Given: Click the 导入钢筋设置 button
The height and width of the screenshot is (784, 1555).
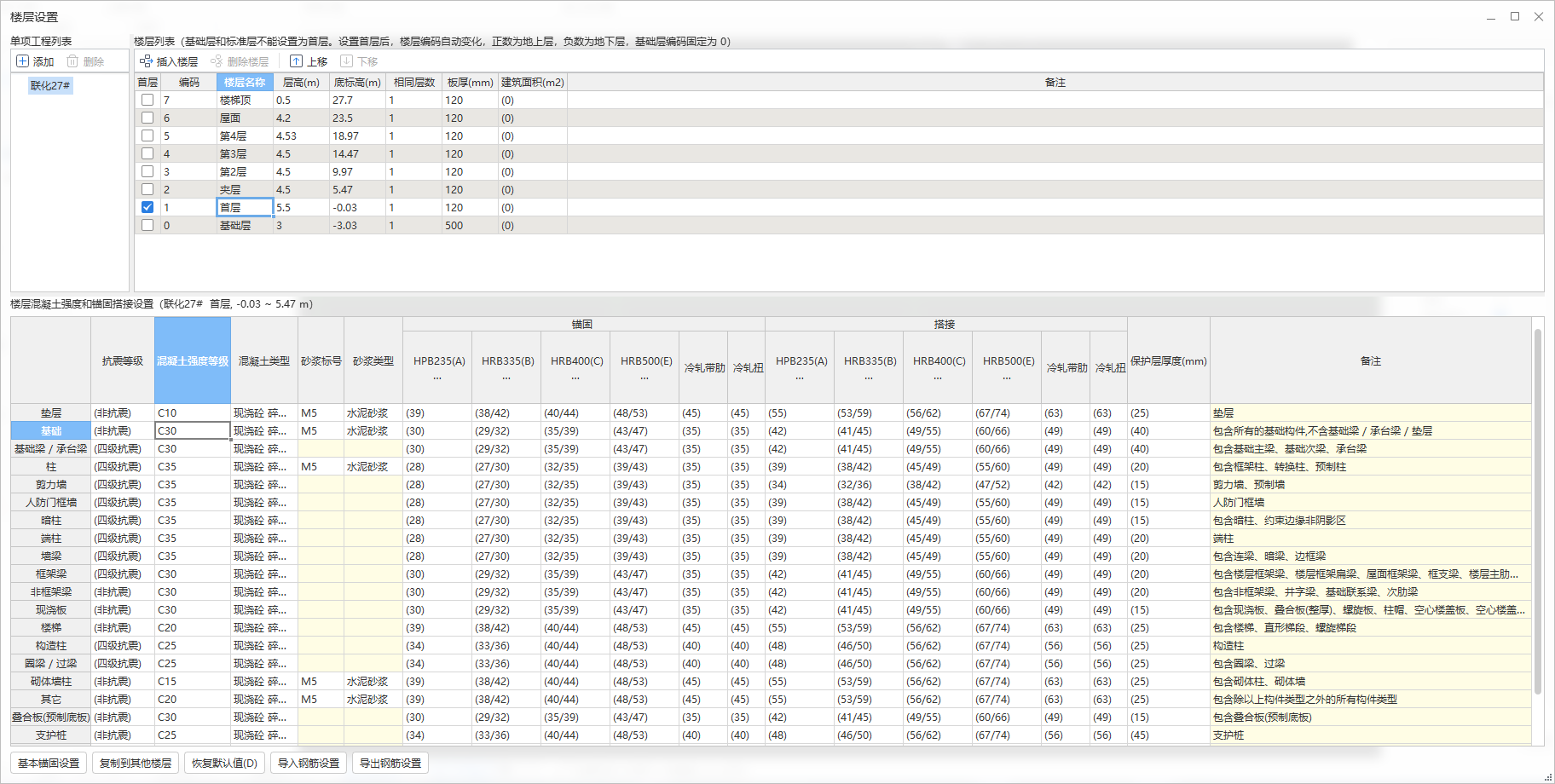Looking at the screenshot, I should coord(309,763).
